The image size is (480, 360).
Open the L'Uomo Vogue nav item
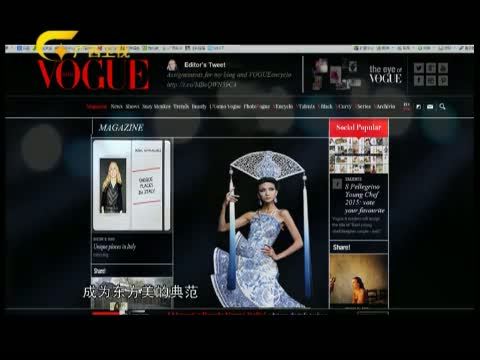click(225, 107)
